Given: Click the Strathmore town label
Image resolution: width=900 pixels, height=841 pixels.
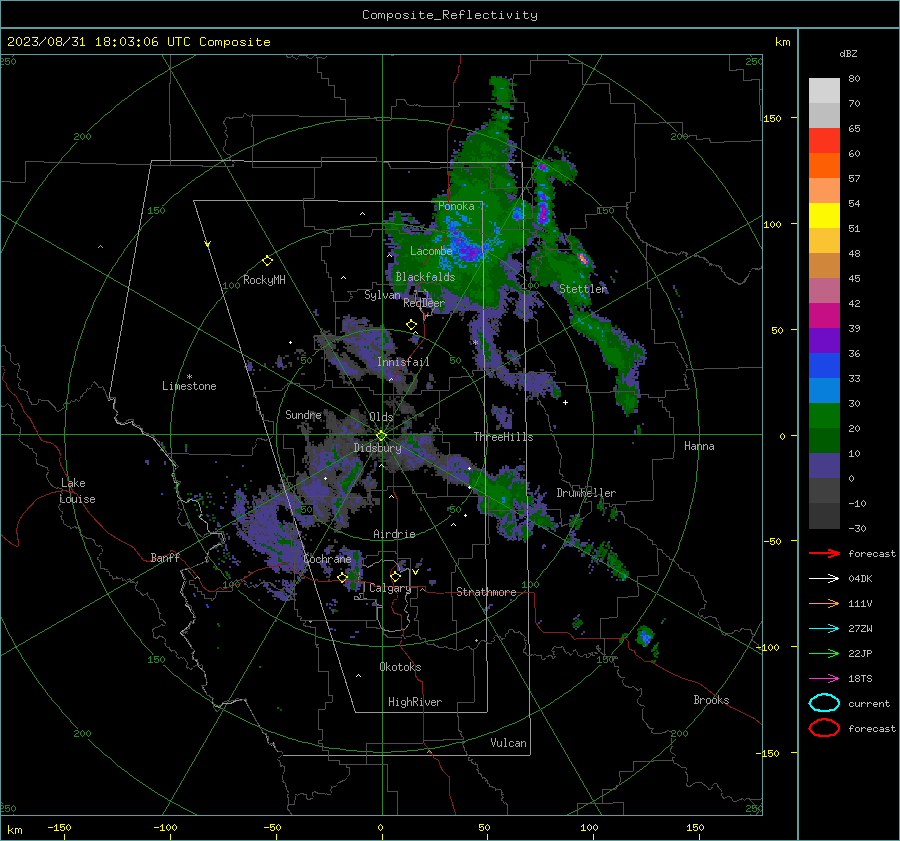Looking at the screenshot, I should (x=486, y=592).
